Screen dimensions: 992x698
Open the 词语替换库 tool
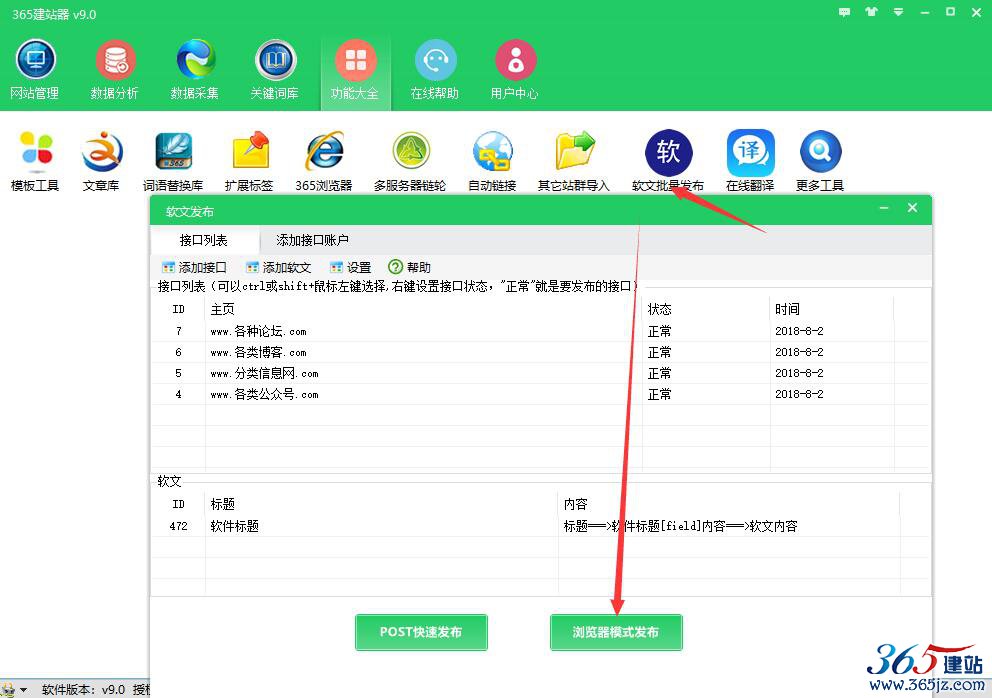coord(173,161)
